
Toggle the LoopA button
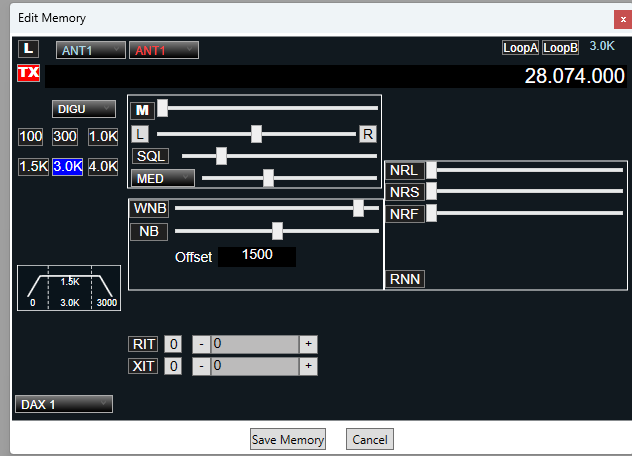pyautogui.click(x=520, y=48)
